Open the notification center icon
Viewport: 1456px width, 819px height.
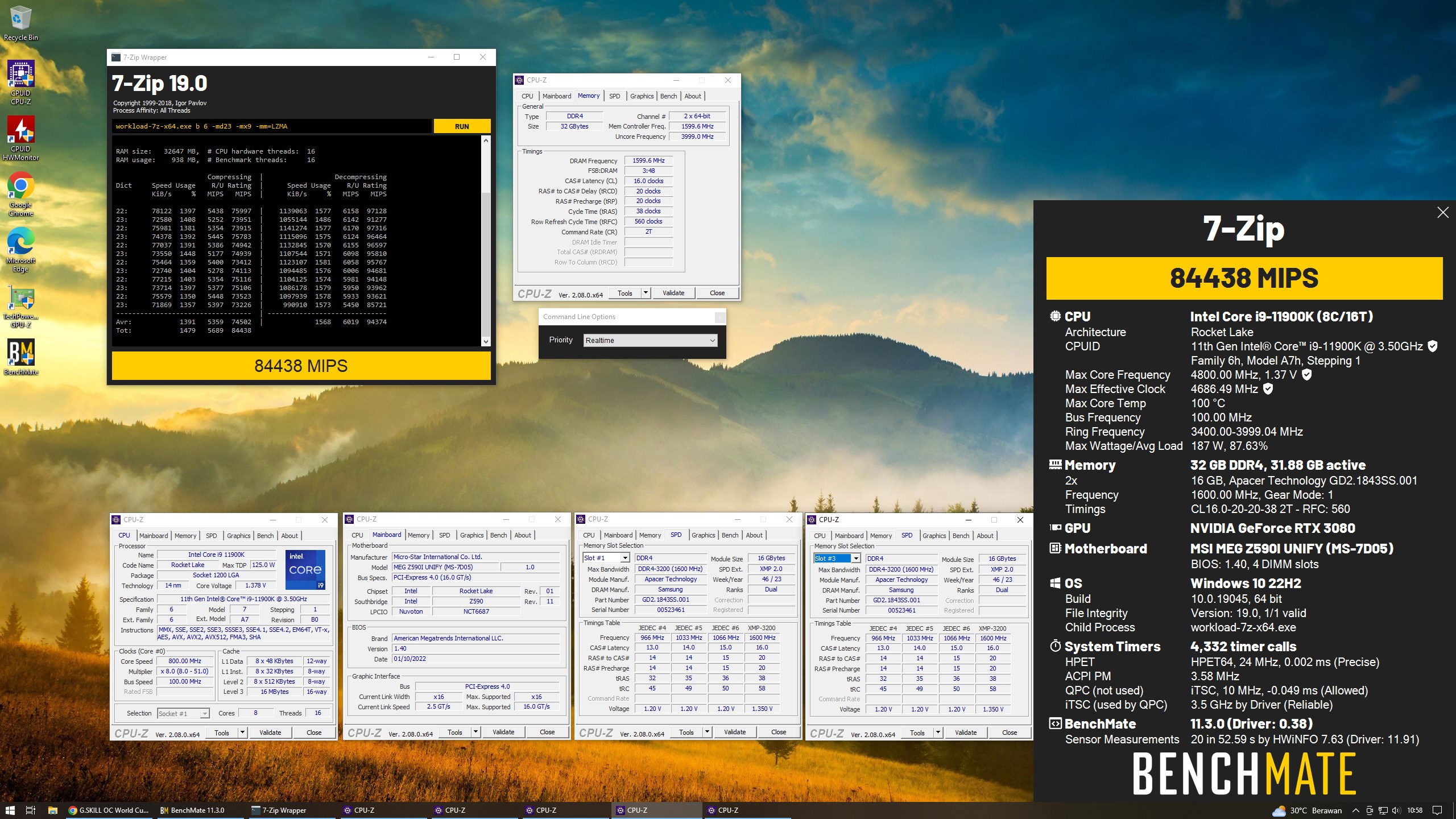click(1437, 810)
